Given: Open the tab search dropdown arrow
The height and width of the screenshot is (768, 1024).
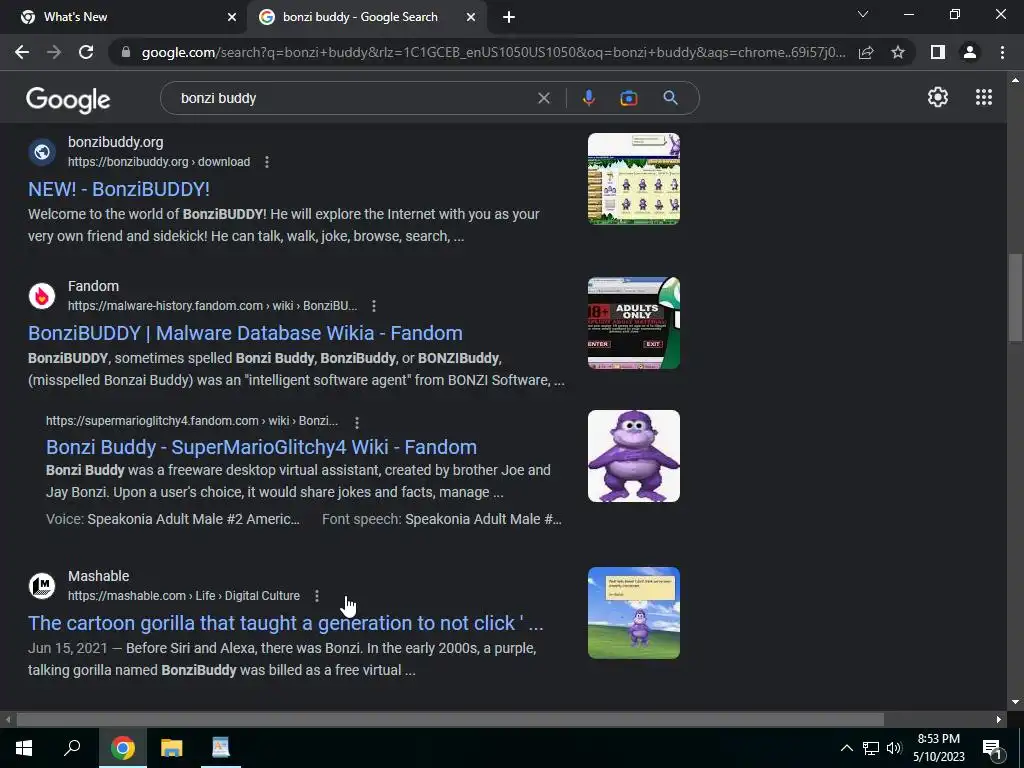Looking at the screenshot, I should 863,14.
